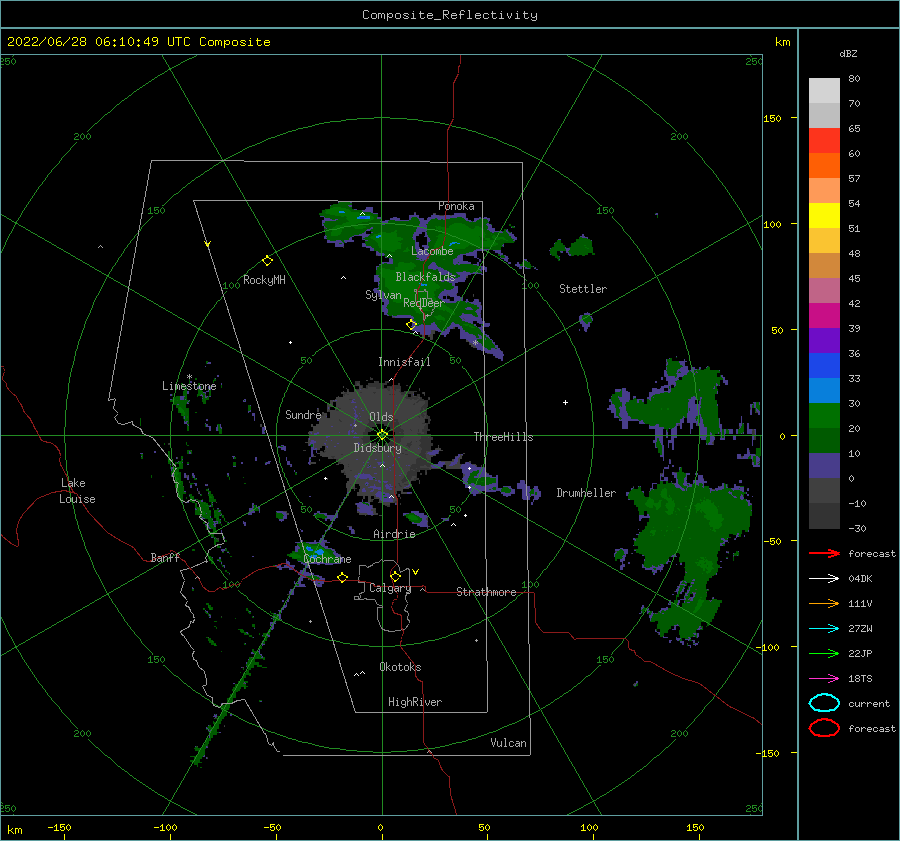
Task: Click the RedDeer city label
Action: [424, 303]
